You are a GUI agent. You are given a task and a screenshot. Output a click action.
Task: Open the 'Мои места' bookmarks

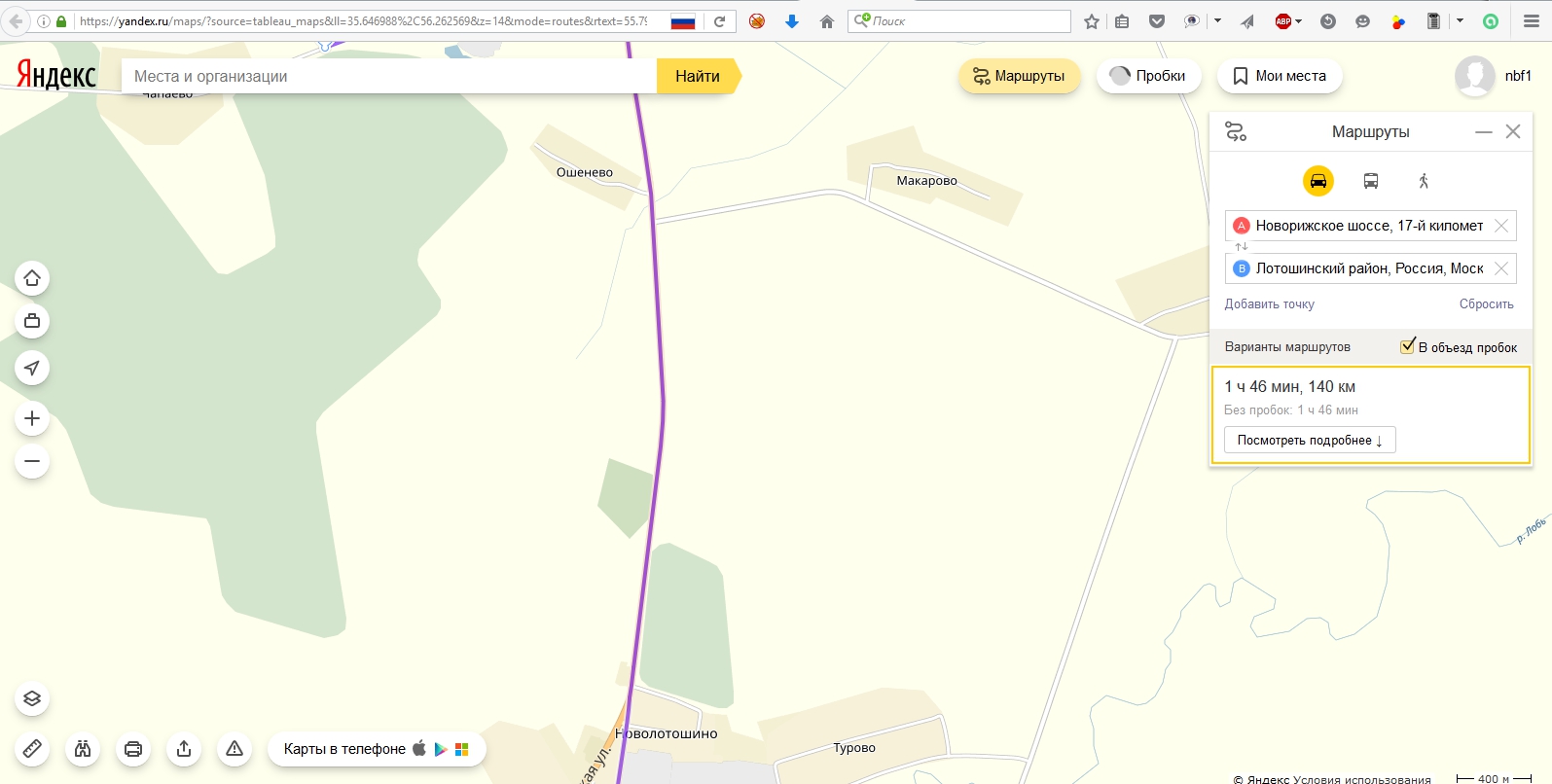(x=1279, y=76)
